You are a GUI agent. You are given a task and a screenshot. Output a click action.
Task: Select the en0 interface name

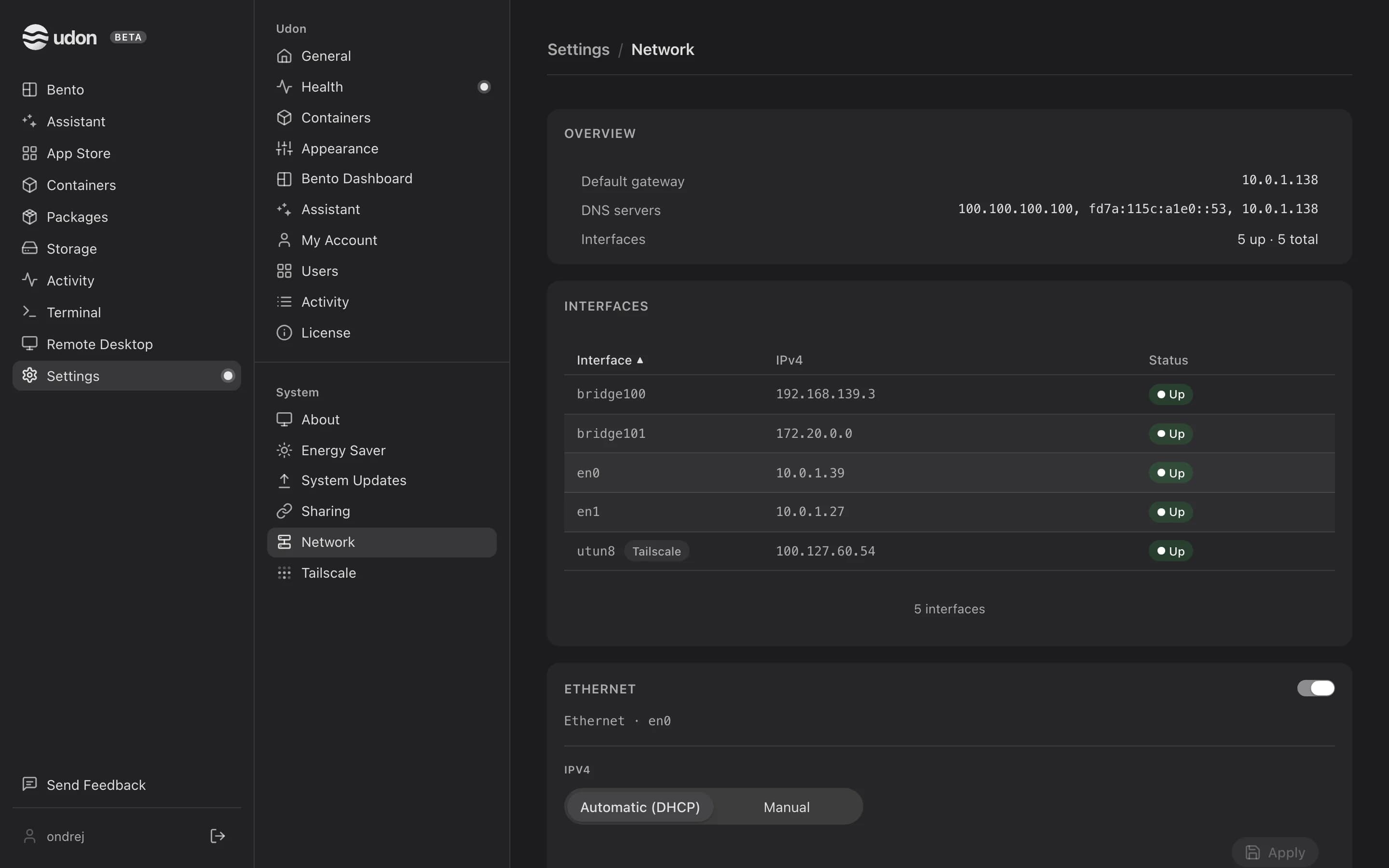click(x=588, y=473)
